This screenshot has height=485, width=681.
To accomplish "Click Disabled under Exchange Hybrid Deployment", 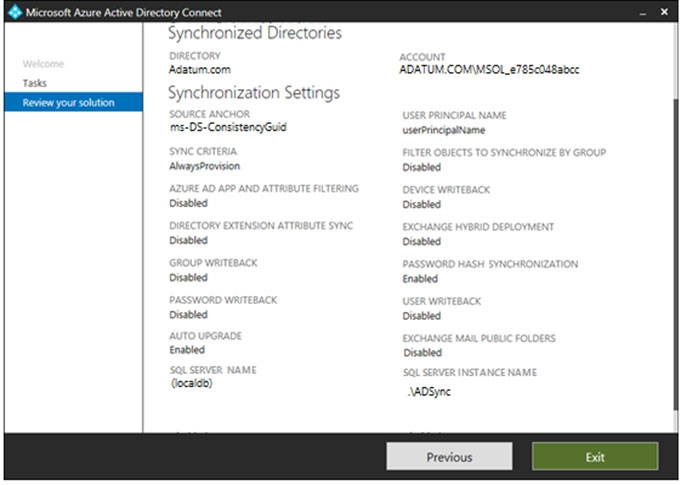I will pyautogui.click(x=421, y=241).
